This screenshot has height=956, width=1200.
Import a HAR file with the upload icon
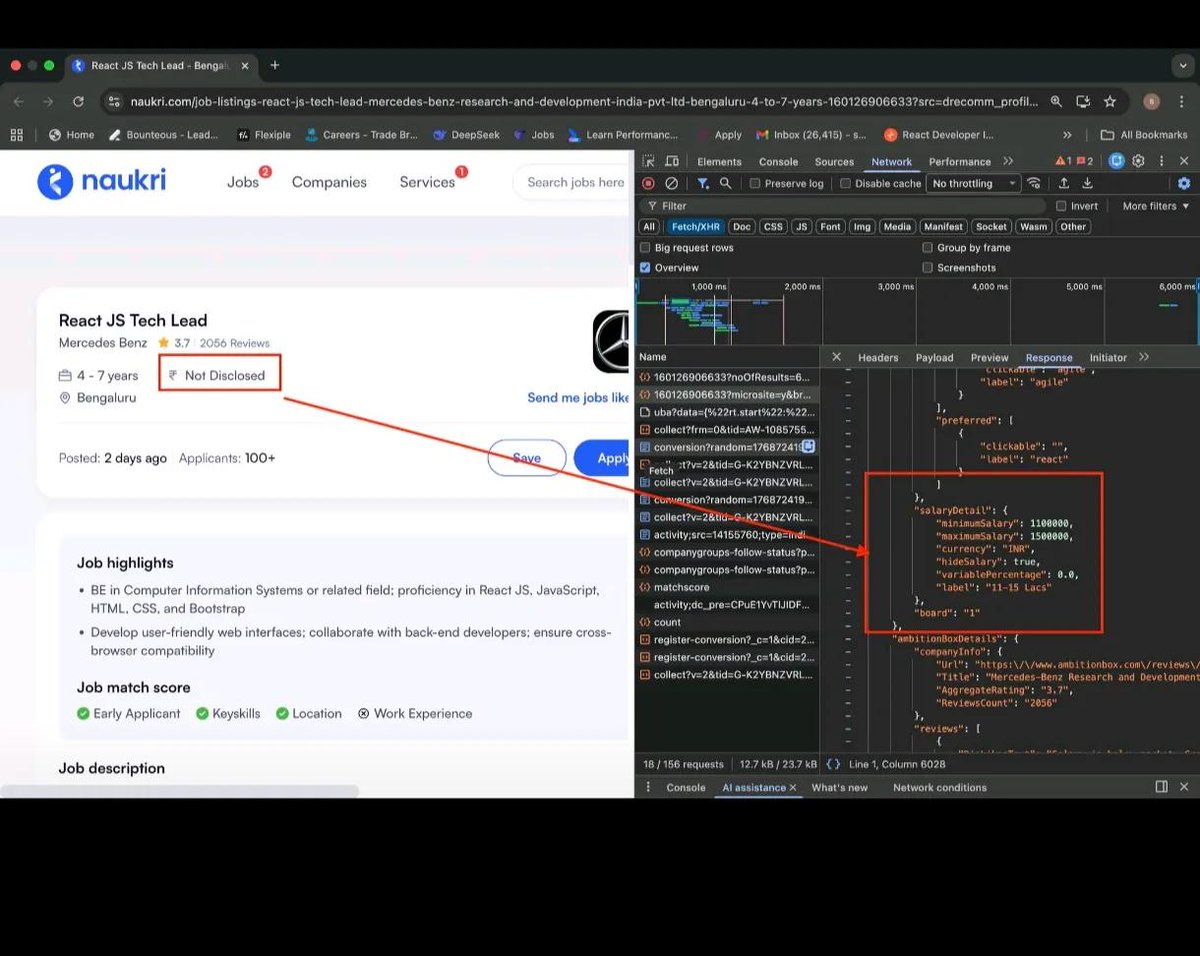1064,183
